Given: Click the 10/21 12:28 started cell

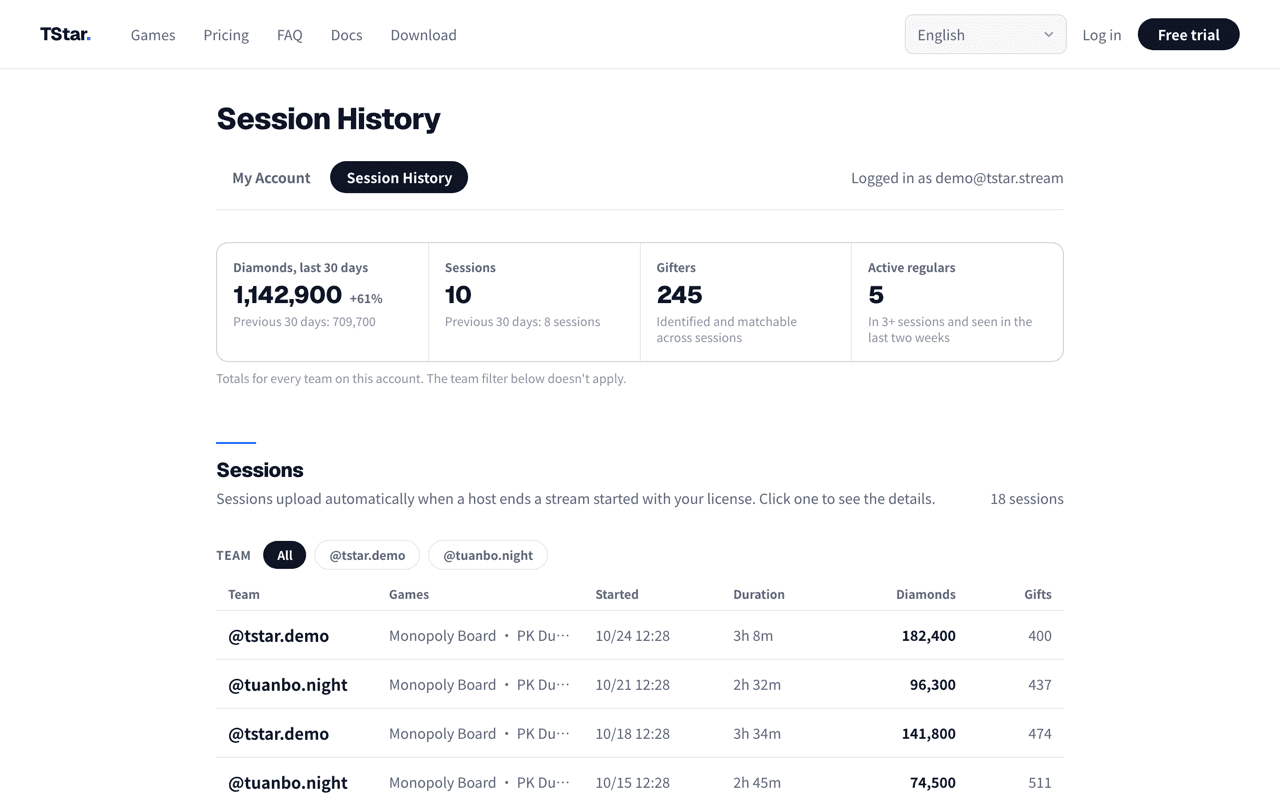Looking at the screenshot, I should (x=632, y=684).
